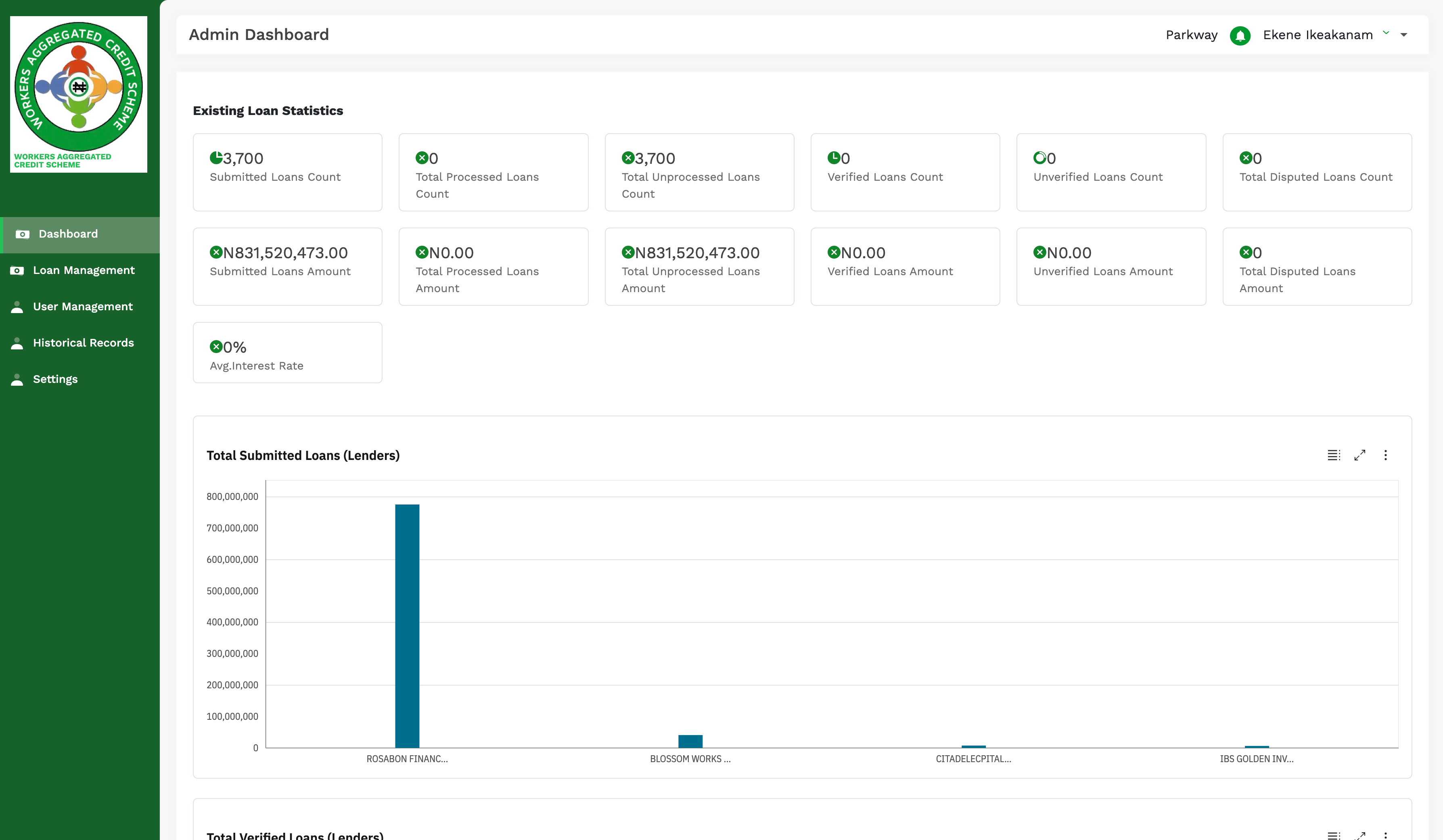Image resolution: width=1443 pixels, height=840 pixels.
Task: Click the Parkway label in header
Action: pyautogui.click(x=1192, y=35)
